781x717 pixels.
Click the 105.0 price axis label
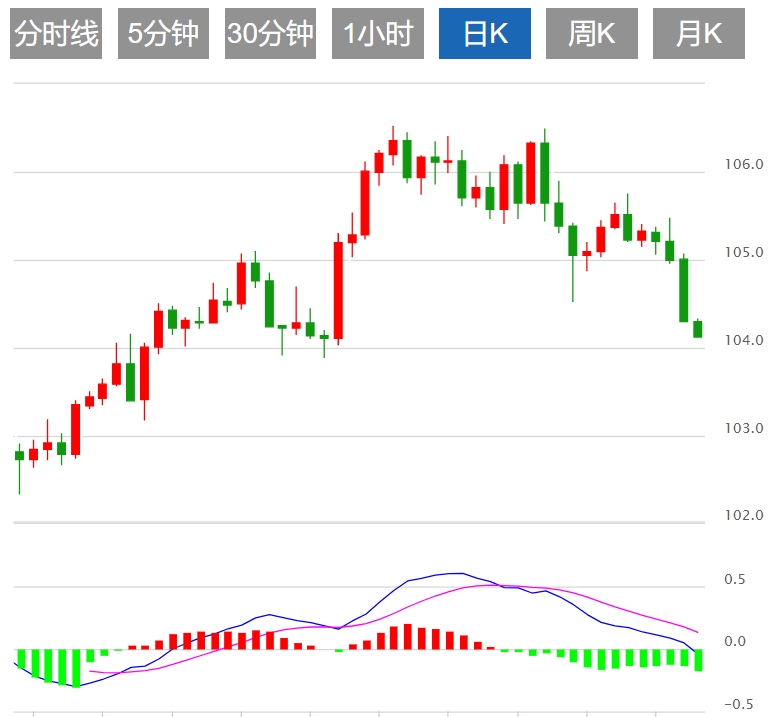[742, 252]
